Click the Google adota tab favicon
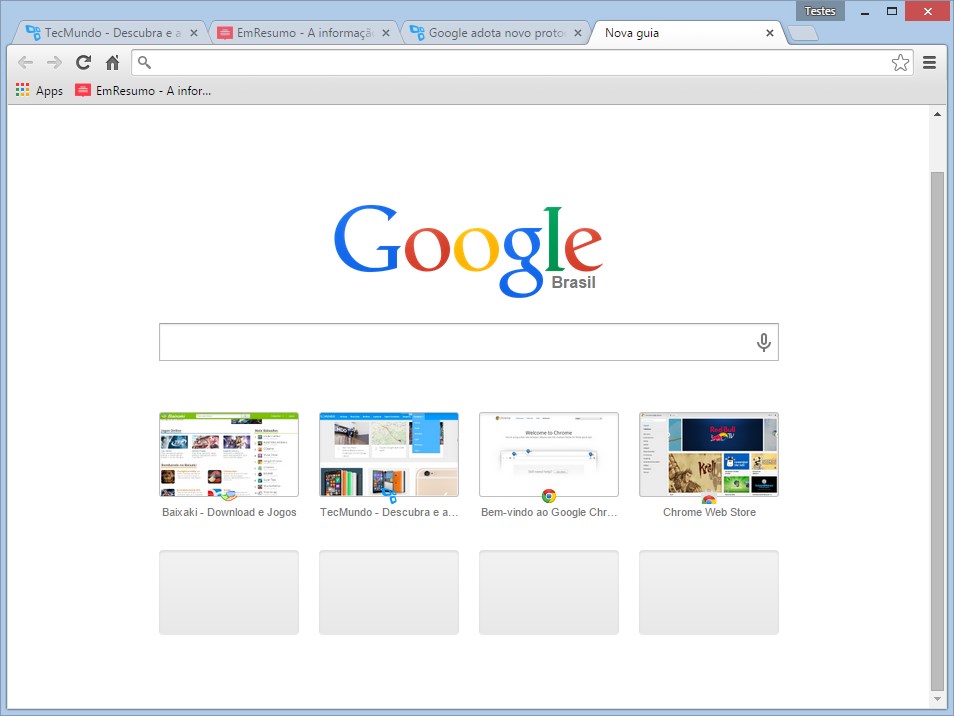 [x=417, y=33]
